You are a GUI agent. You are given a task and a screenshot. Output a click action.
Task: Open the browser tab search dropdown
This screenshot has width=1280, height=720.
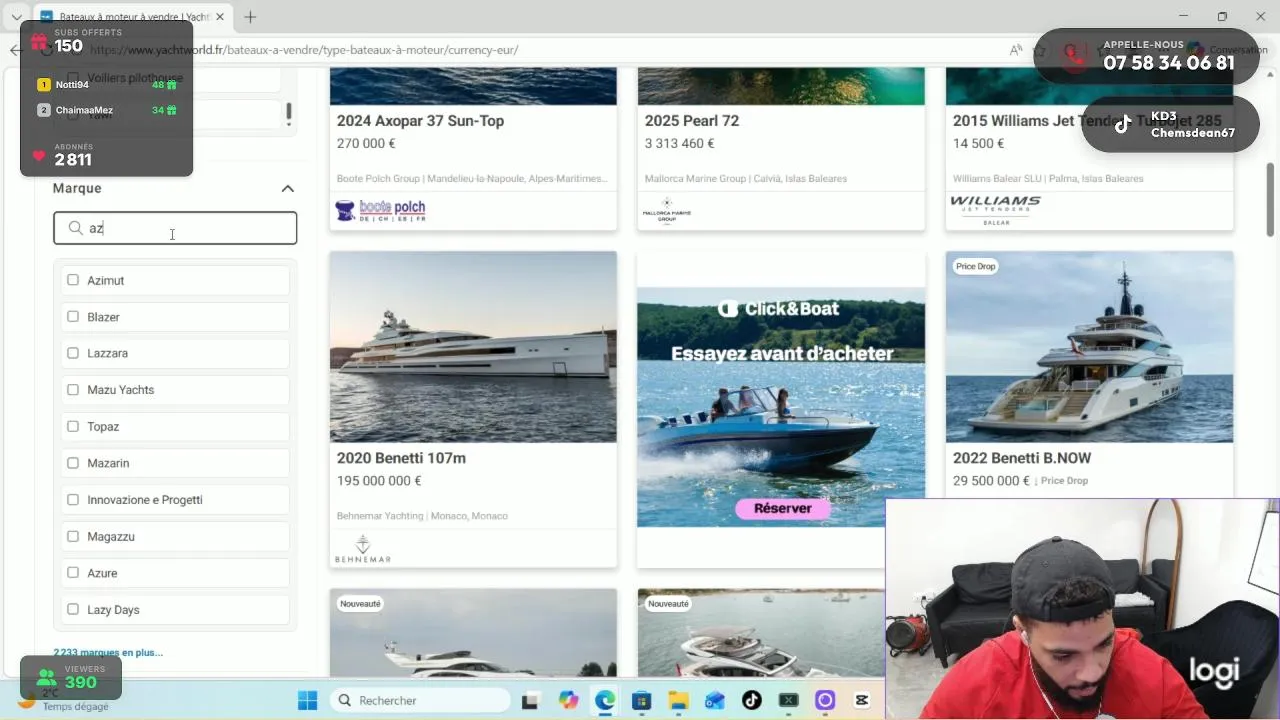16,17
